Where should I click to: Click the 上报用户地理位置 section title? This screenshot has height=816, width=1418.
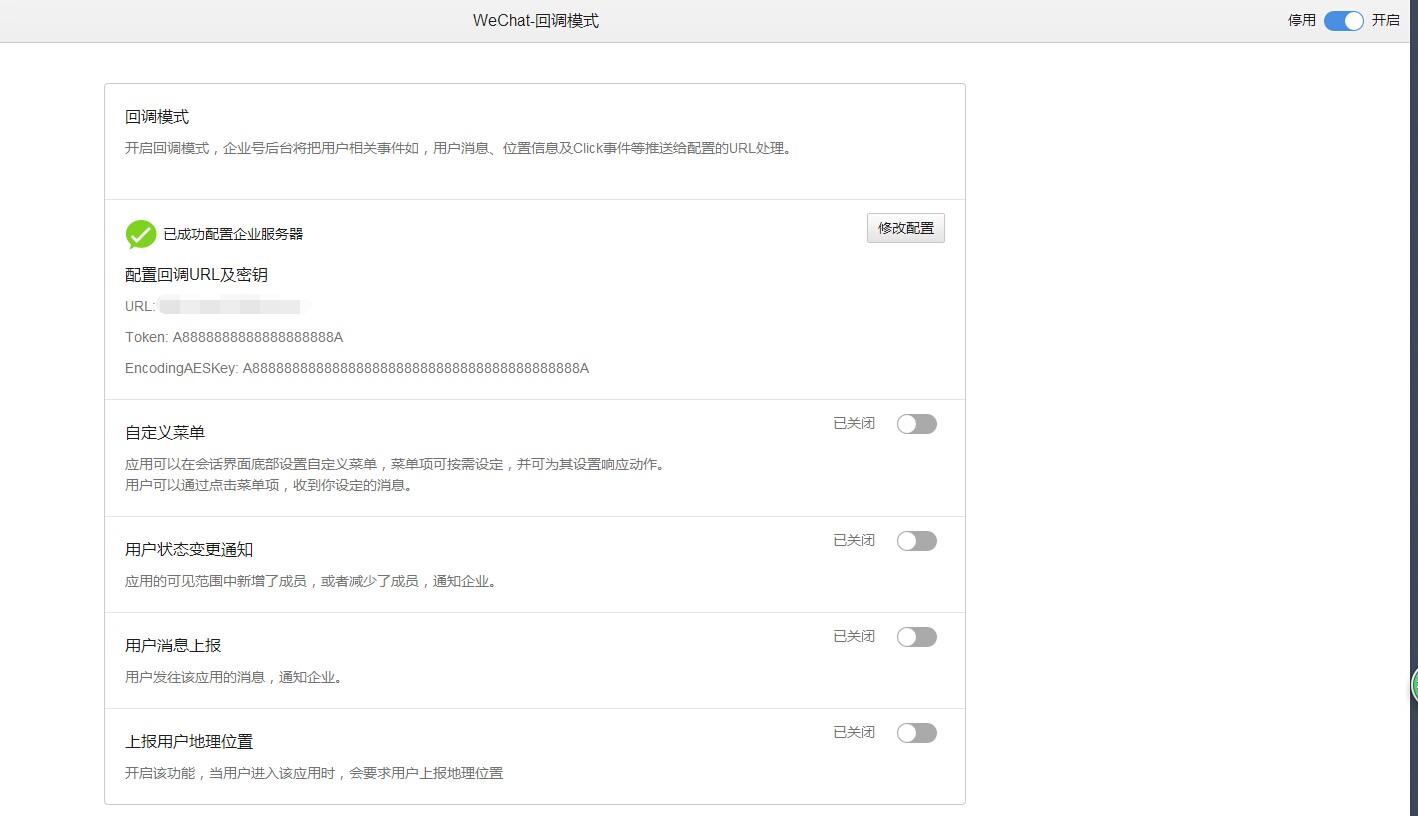189,741
